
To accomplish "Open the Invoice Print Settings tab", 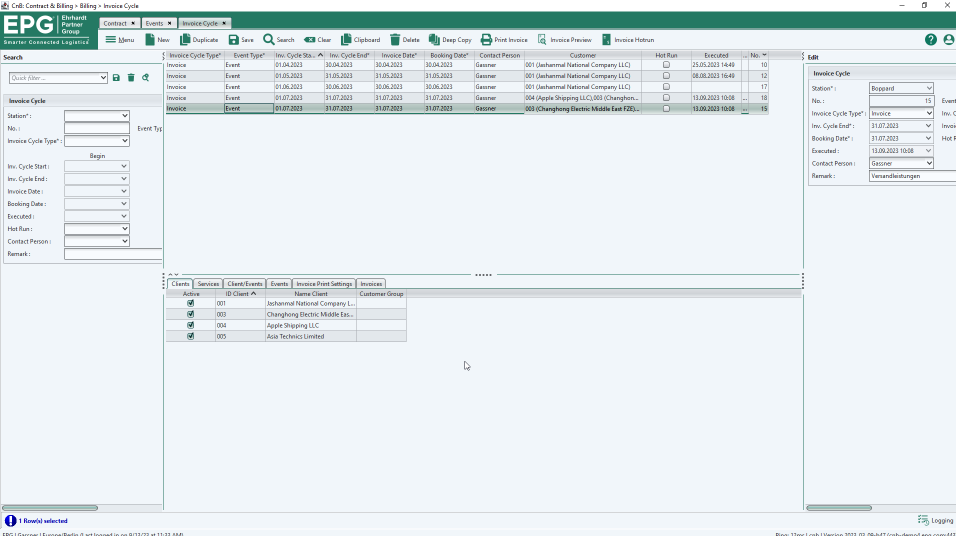I will tap(324, 284).
